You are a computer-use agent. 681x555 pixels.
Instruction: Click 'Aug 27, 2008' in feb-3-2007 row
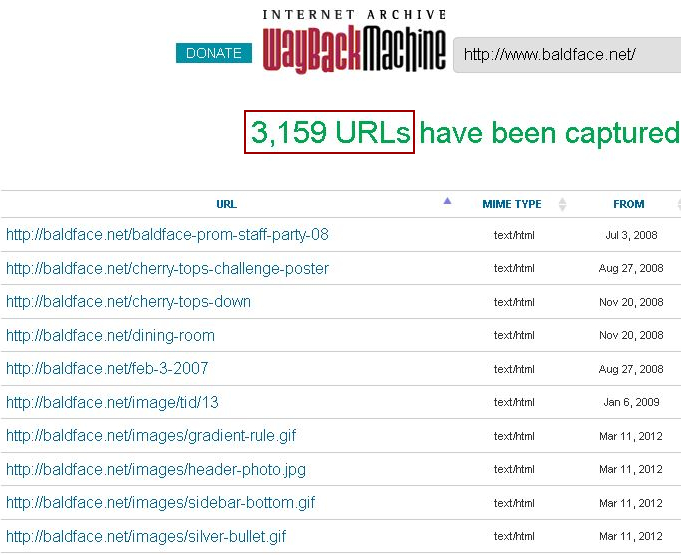tap(631, 369)
